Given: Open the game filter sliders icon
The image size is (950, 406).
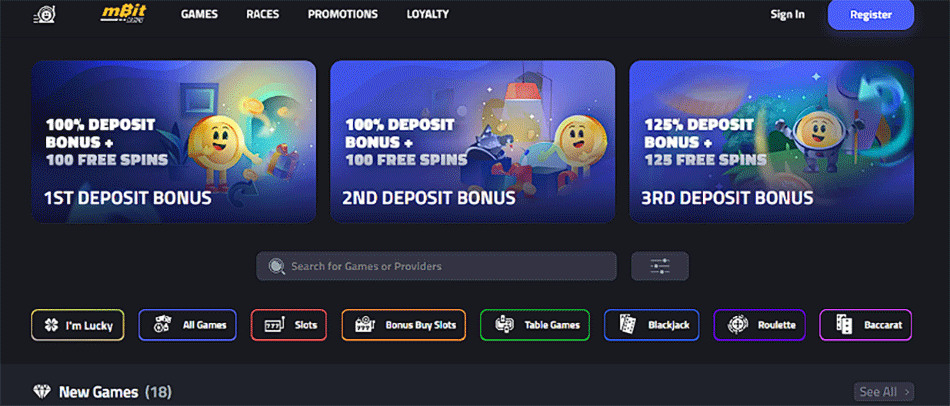Looking at the screenshot, I should coord(660,266).
